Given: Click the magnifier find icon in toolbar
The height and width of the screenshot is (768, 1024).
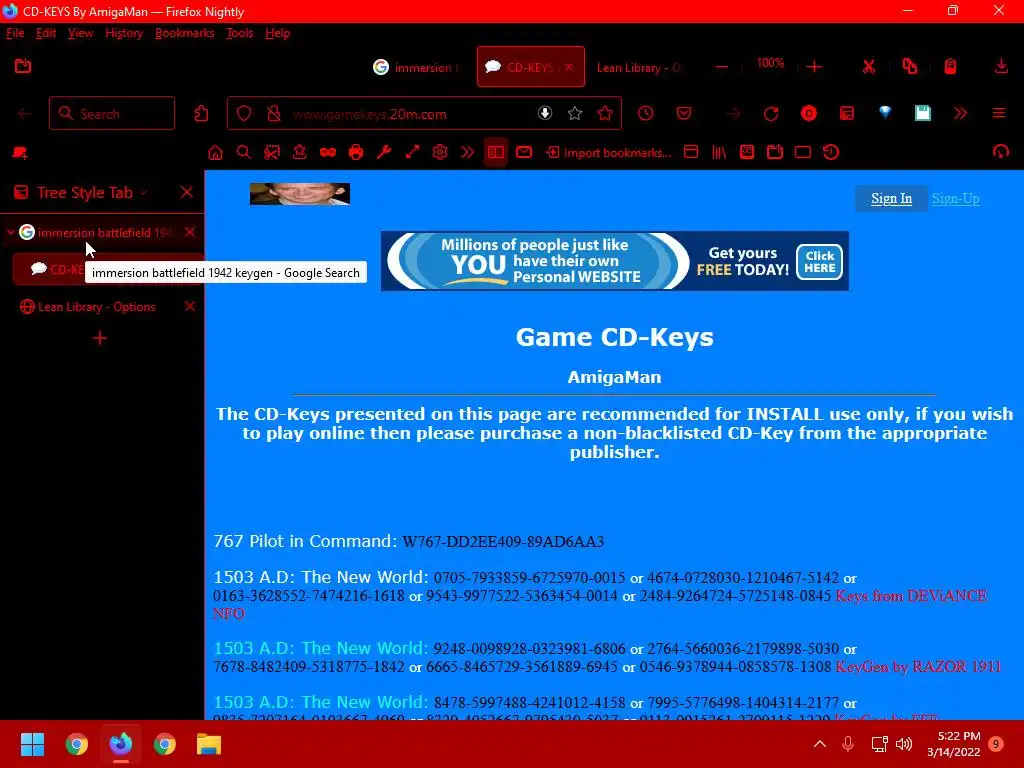Looking at the screenshot, I should 244,153.
